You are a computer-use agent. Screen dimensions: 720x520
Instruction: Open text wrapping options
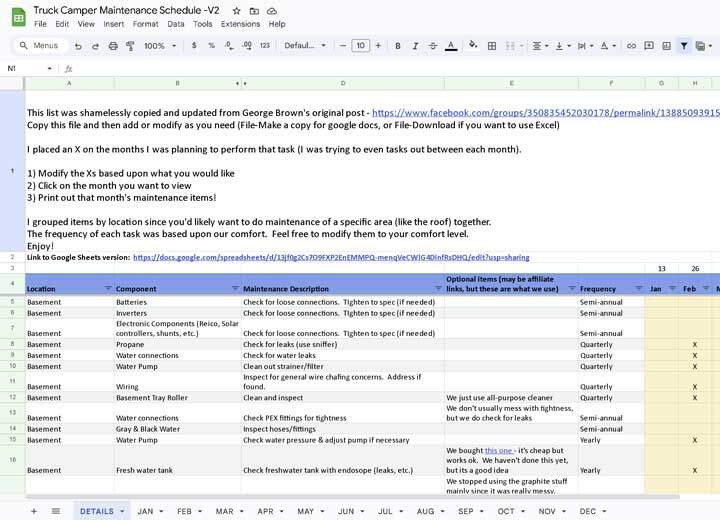[x=585, y=46]
